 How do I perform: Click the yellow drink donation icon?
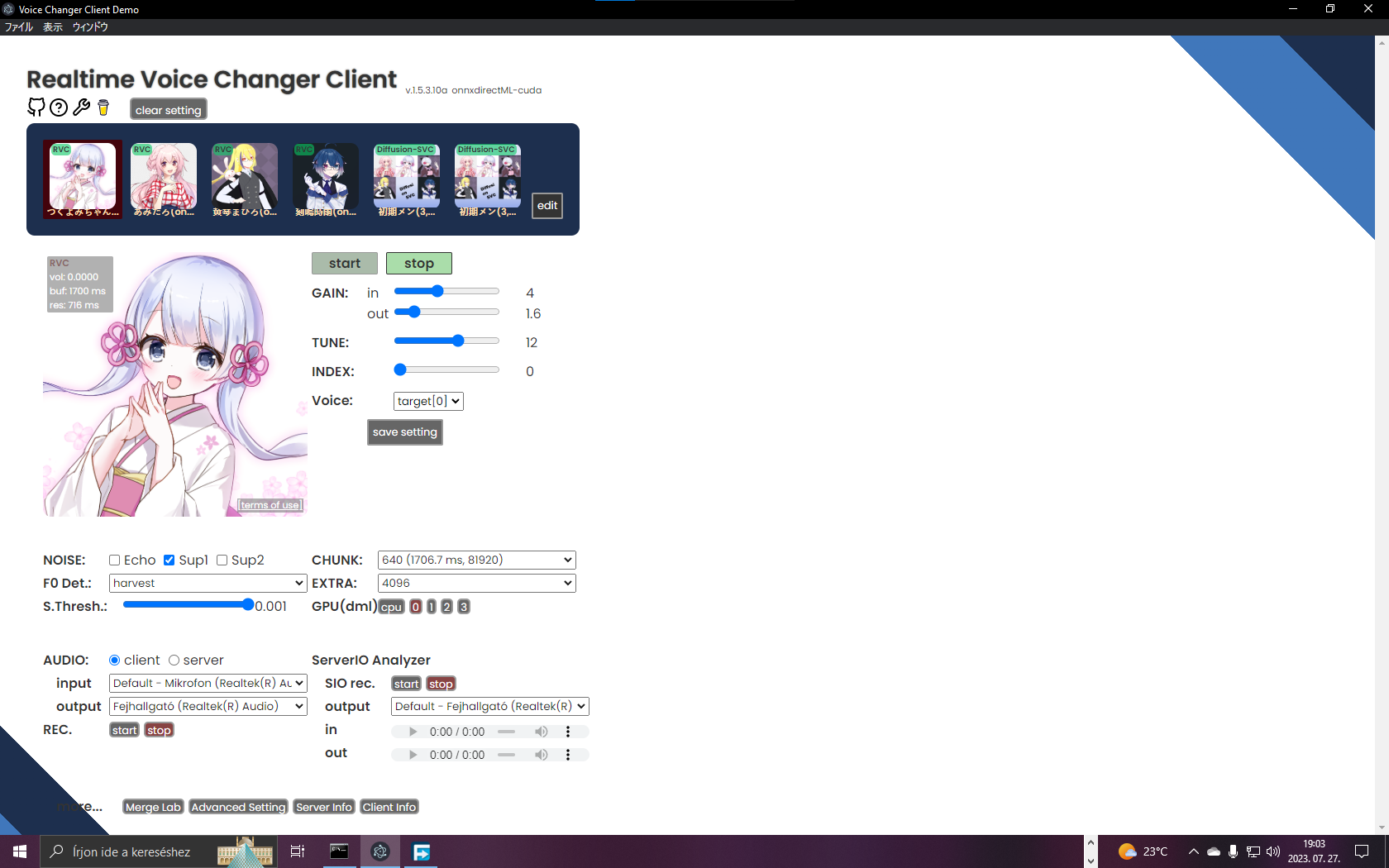[102, 107]
